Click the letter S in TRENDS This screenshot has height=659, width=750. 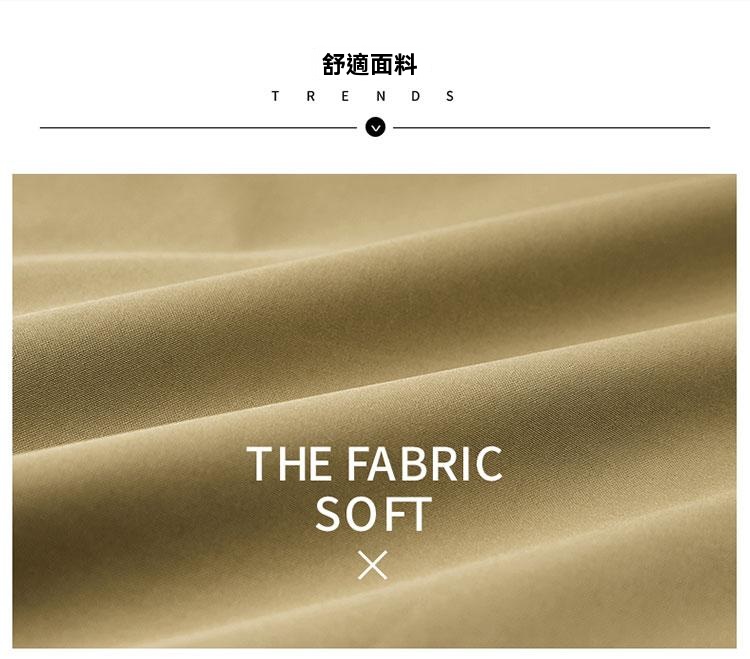point(450,96)
